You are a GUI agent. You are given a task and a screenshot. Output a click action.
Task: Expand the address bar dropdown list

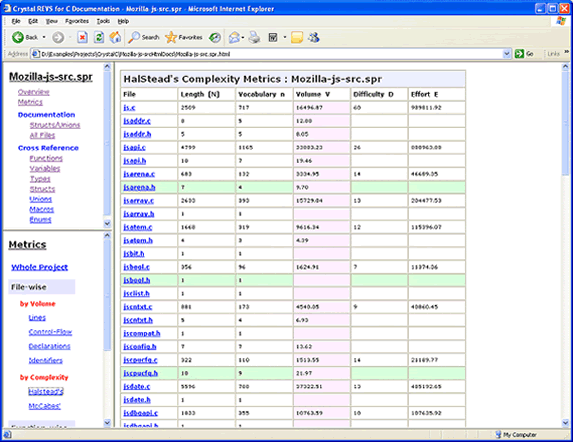click(506, 54)
